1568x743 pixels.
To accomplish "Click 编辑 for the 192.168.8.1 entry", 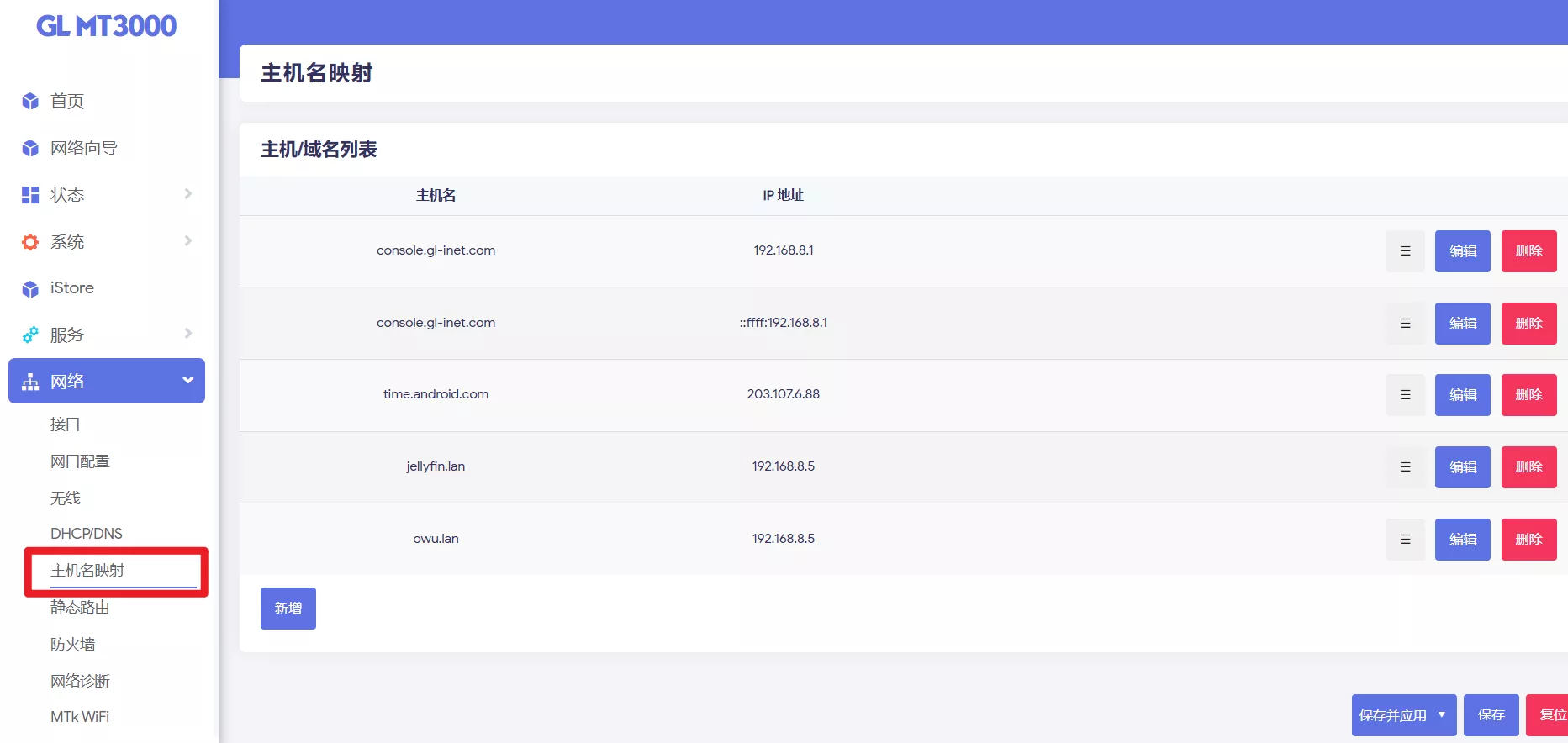I will point(1463,251).
